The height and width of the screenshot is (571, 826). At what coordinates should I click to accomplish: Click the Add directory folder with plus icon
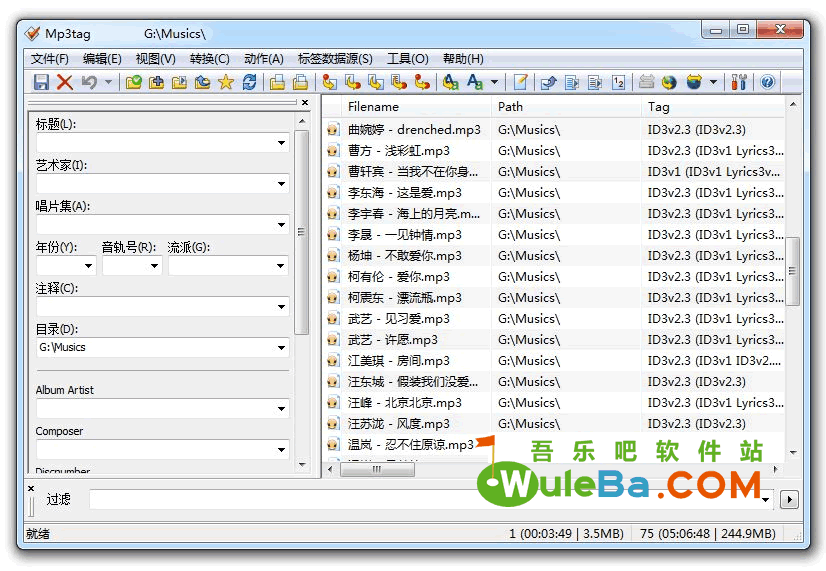pos(156,82)
